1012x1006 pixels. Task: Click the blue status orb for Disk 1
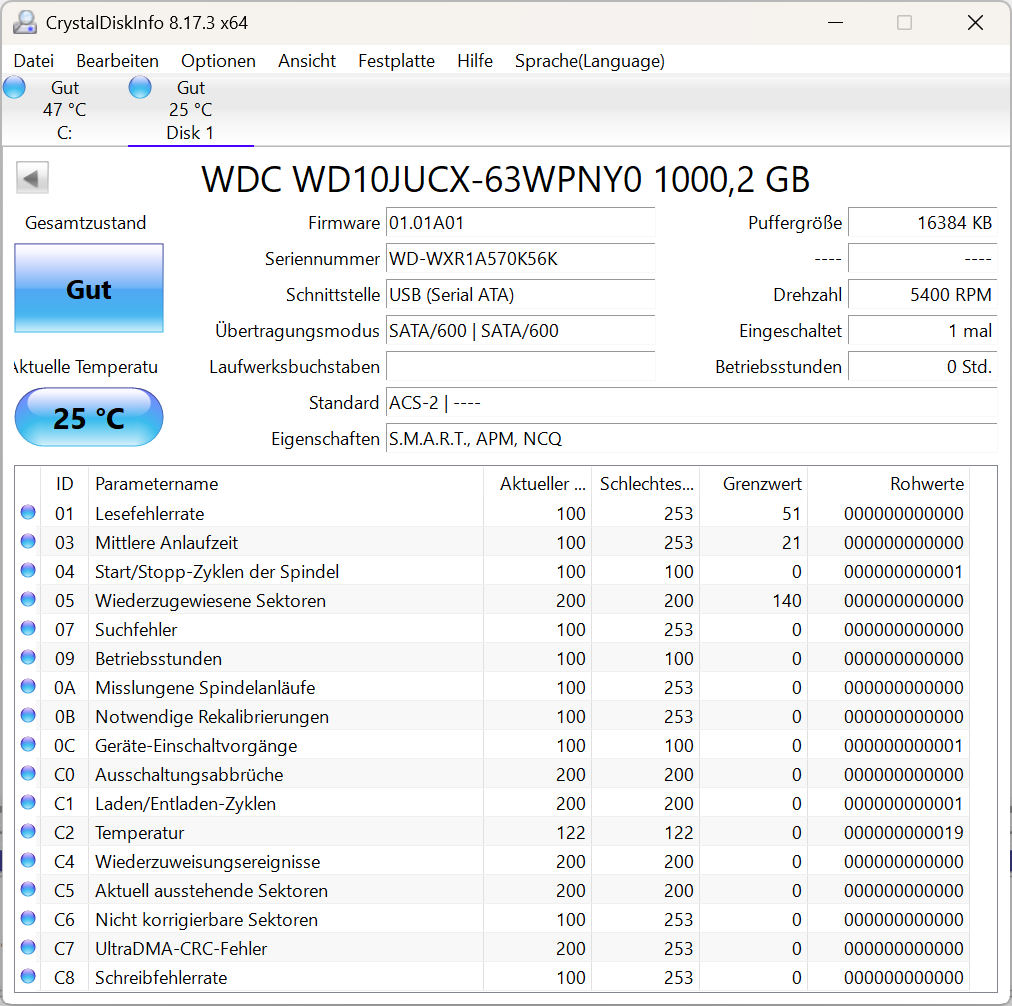pyautogui.click(x=140, y=87)
